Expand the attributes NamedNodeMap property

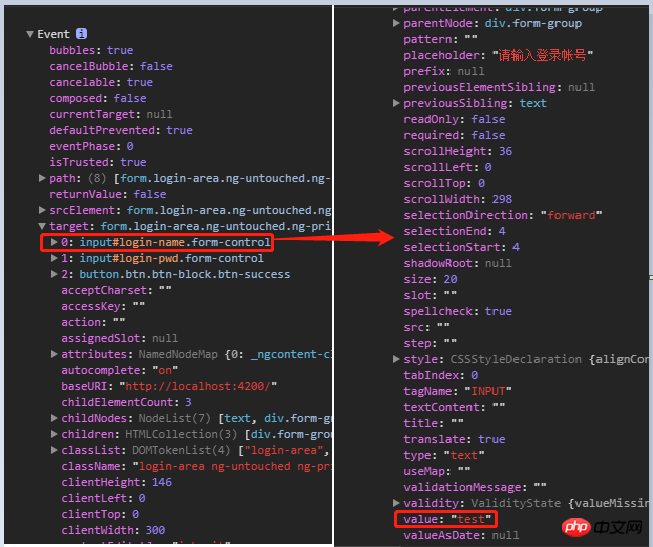tap(54, 354)
